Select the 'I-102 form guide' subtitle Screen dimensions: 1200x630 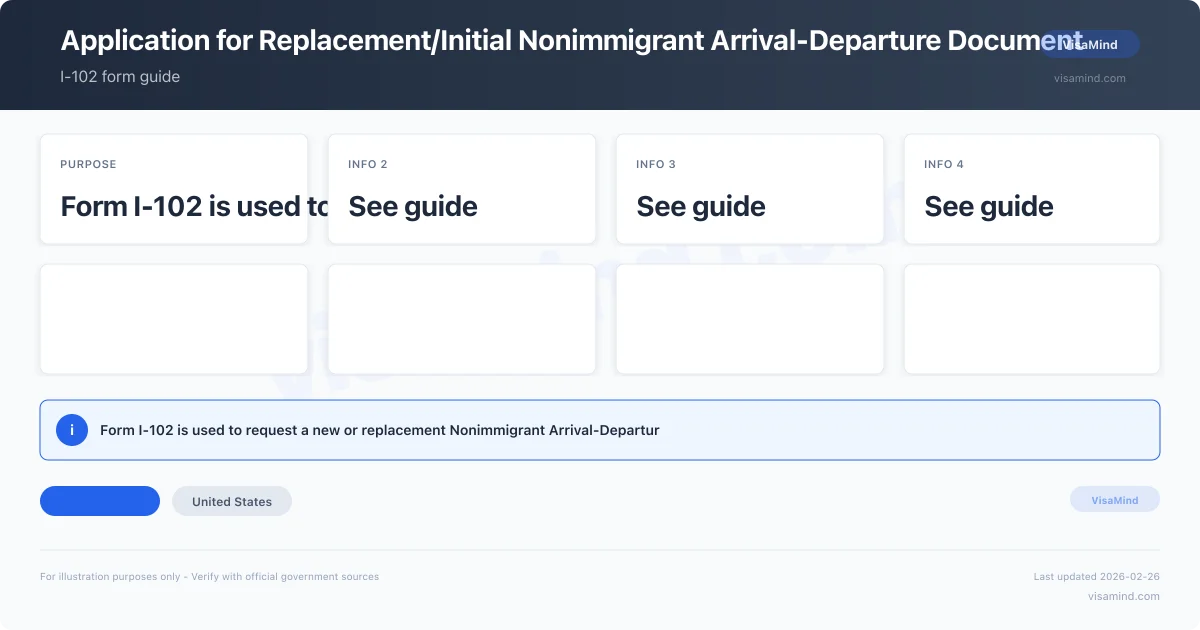point(120,76)
